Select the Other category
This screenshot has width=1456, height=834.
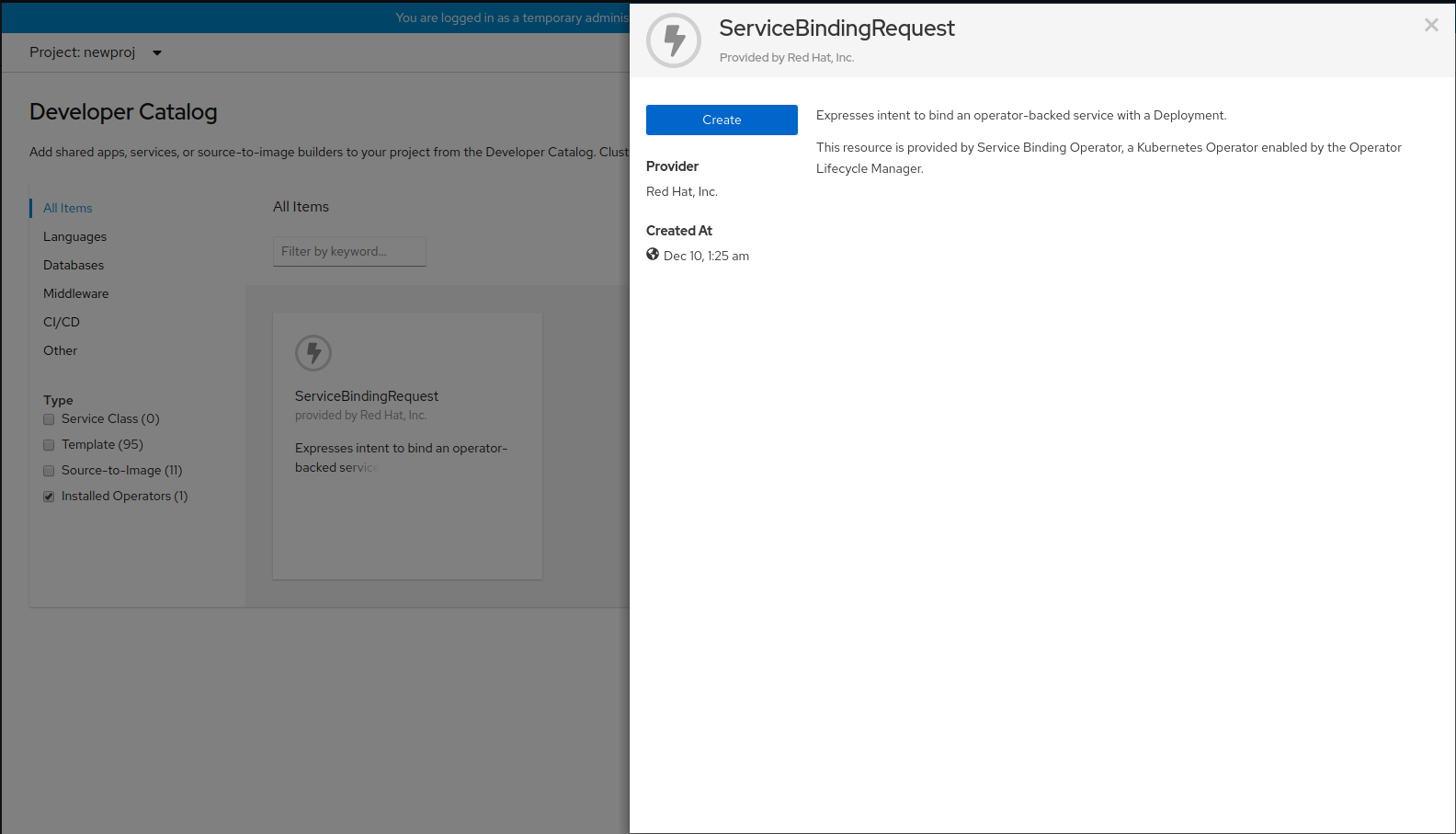point(60,350)
